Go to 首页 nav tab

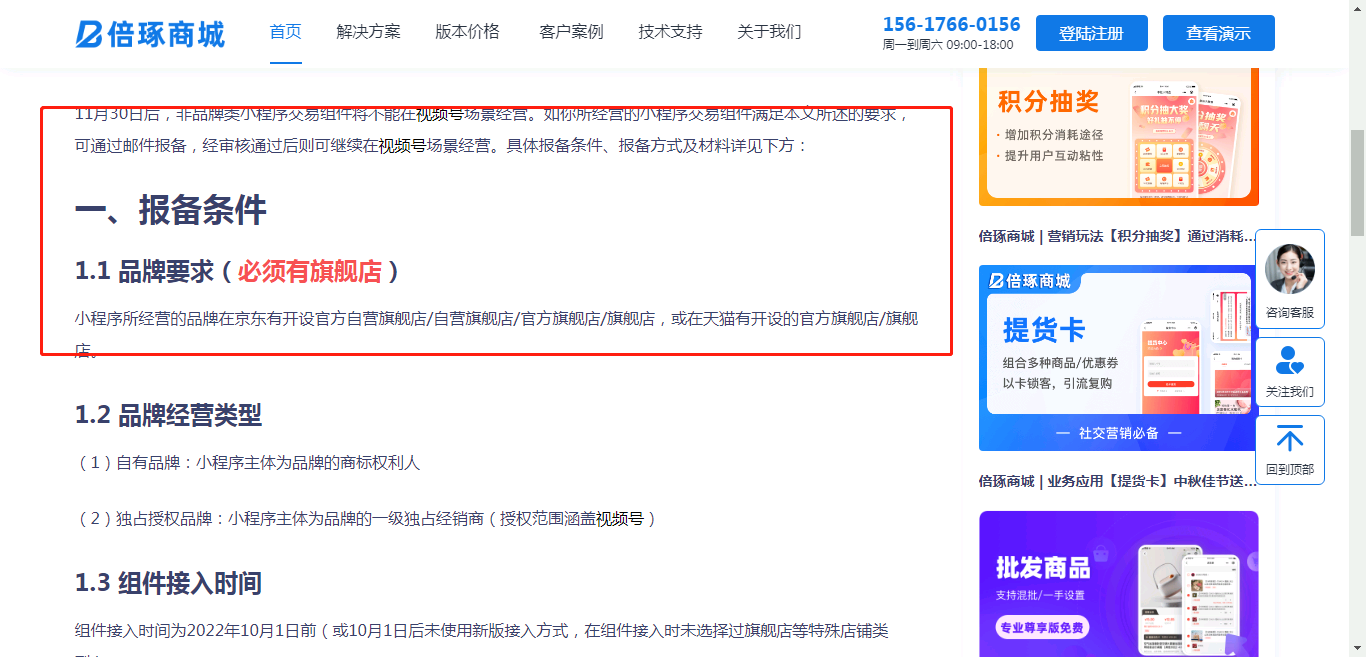(x=286, y=32)
